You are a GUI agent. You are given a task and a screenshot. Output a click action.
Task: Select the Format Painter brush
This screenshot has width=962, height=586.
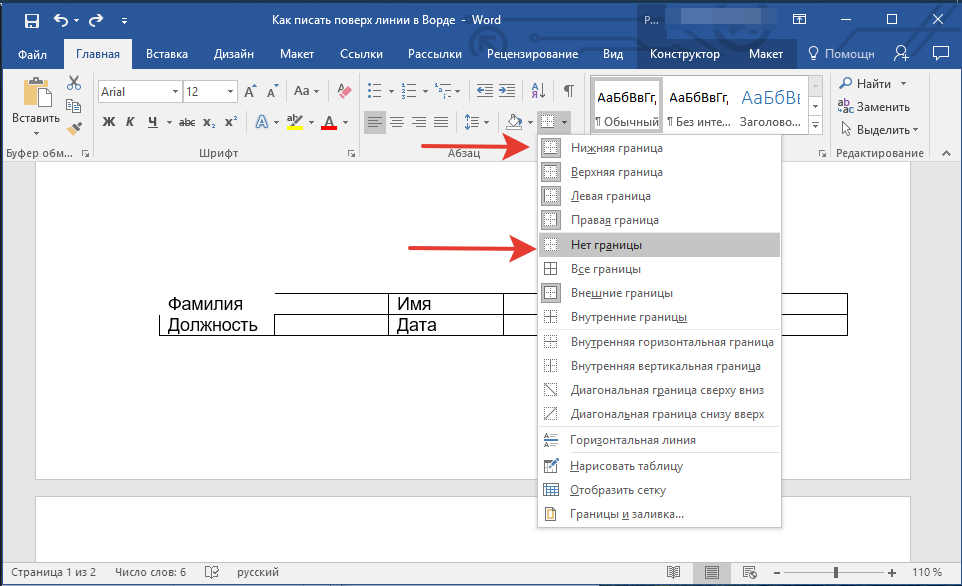[74, 128]
